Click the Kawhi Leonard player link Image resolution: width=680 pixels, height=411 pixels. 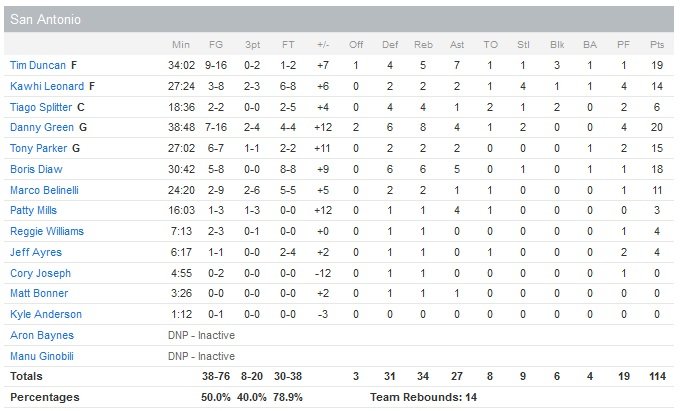click(x=46, y=86)
